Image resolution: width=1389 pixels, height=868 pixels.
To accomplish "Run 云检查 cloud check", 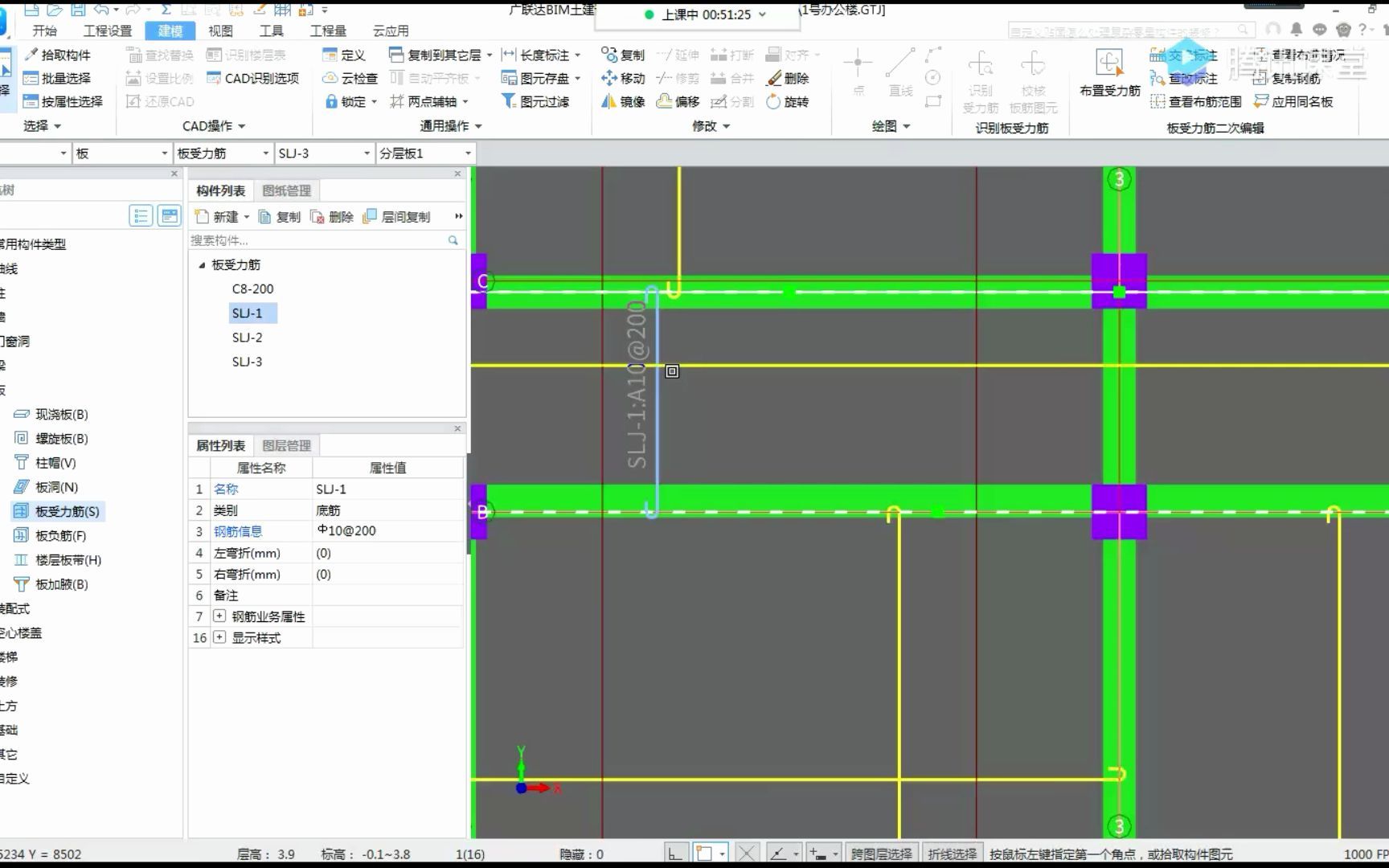I will [354, 78].
